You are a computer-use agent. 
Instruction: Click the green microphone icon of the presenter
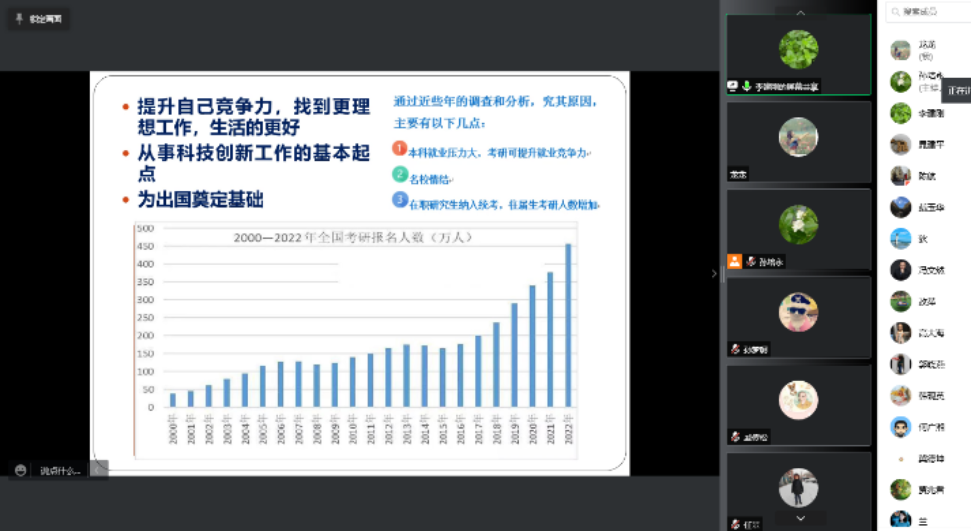click(x=746, y=86)
